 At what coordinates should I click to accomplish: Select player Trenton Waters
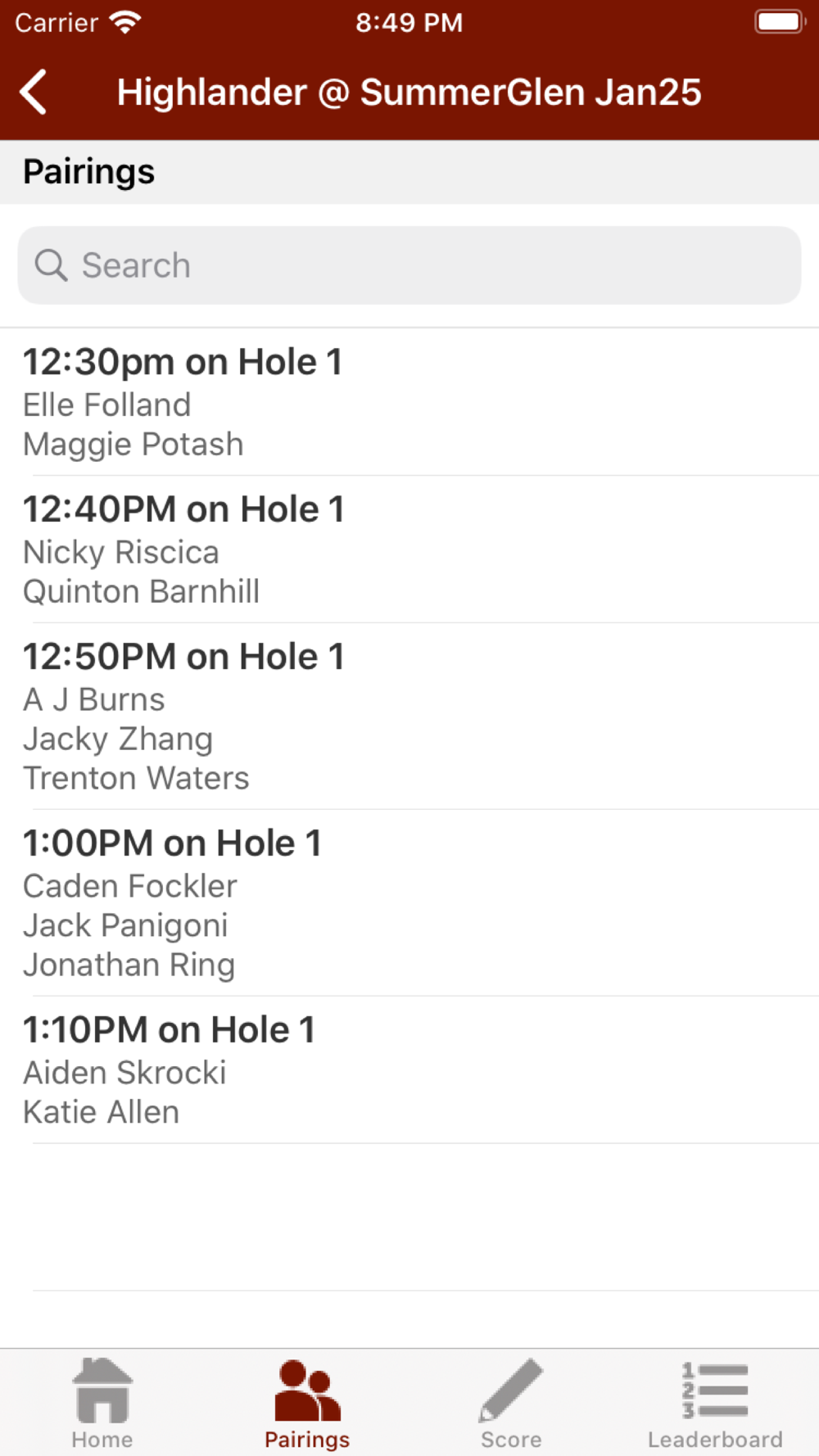(136, 778)
